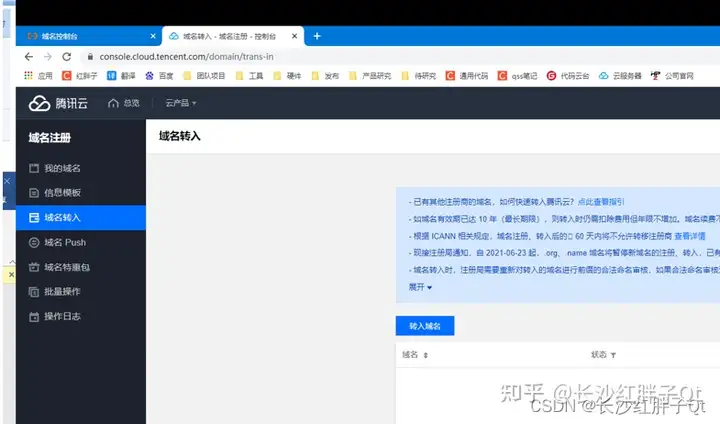Go back with the browser back arrow
This screenshot has height=424, width=720.
(28, 57)
